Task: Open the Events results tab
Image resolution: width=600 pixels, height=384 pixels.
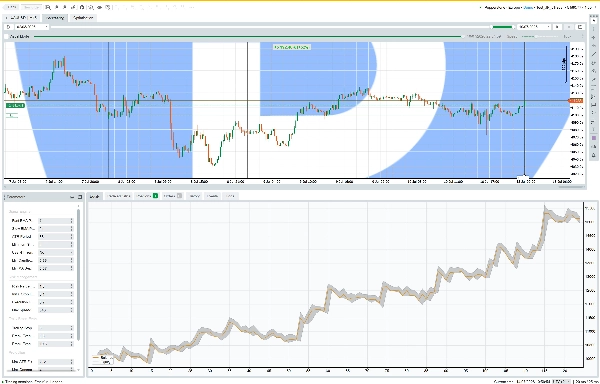Action: (212, 196)
